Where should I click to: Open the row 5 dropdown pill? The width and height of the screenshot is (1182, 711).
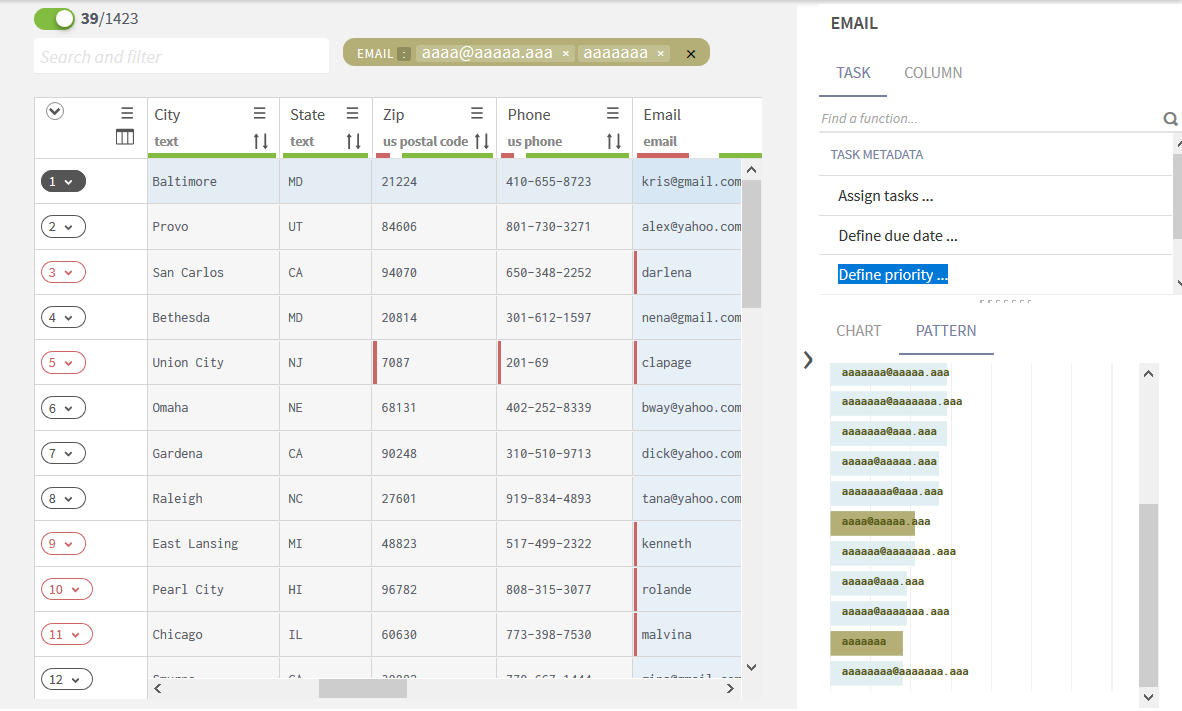click(x=63, y=362)
